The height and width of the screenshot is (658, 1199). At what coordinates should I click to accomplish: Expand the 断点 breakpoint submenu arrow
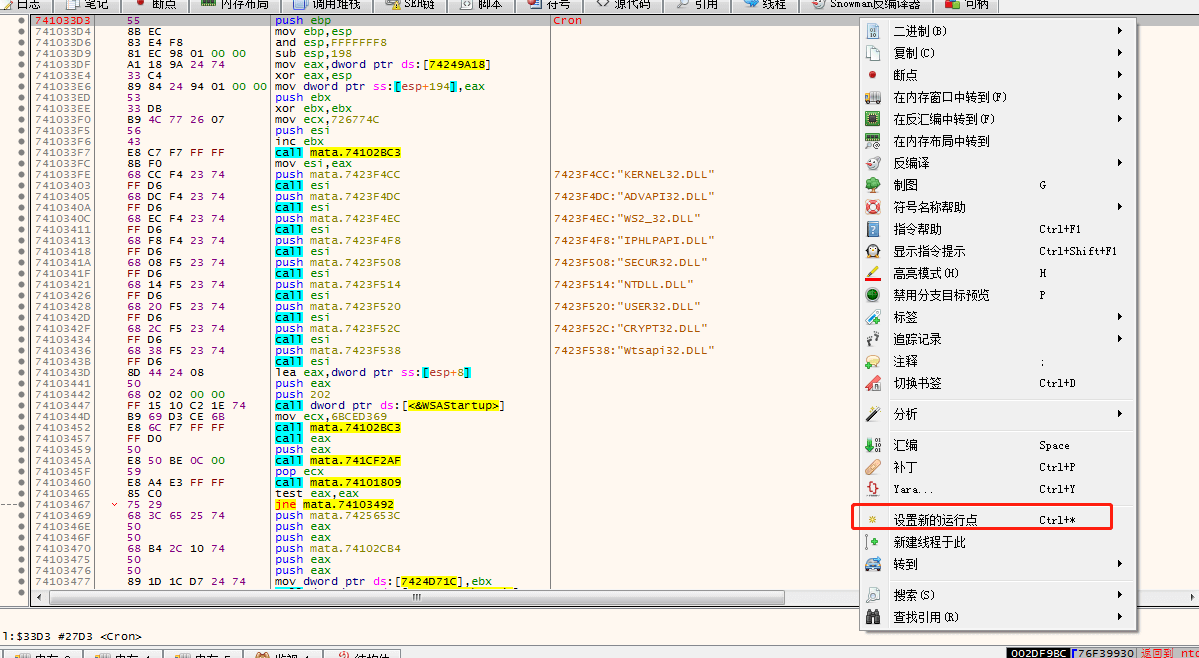click(x=1119, y=75)
